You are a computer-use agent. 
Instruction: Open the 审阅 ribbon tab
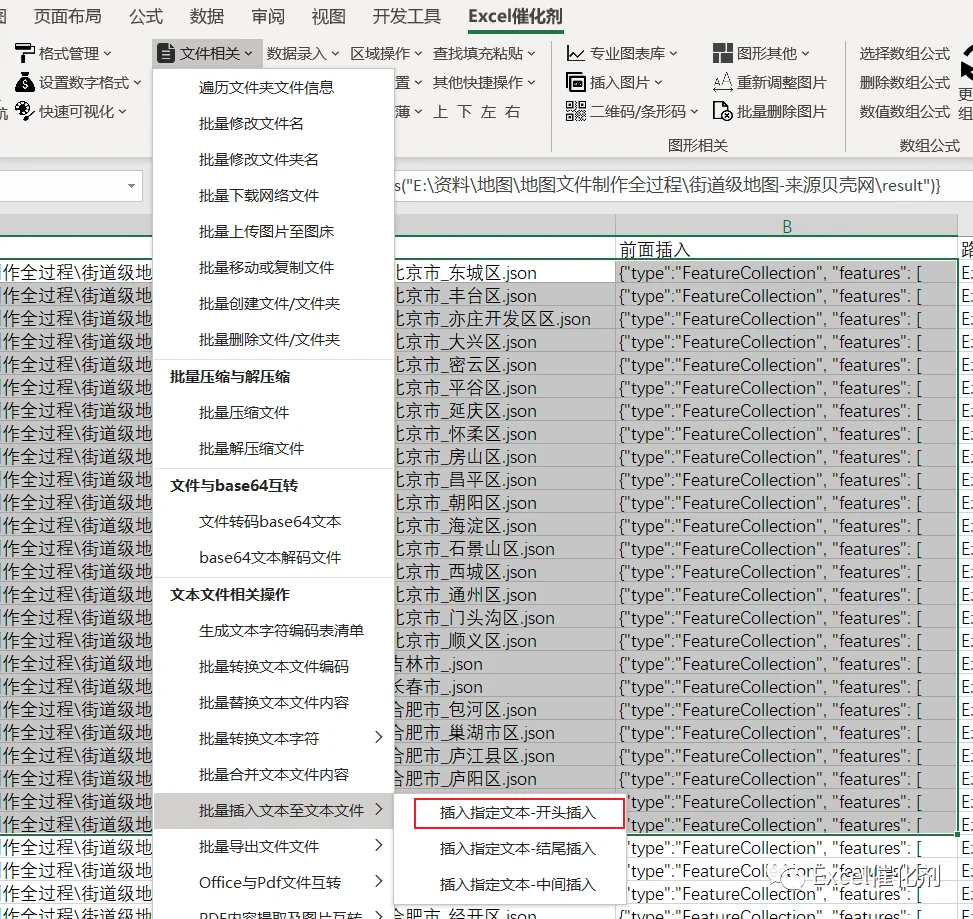tap(267, 16)
